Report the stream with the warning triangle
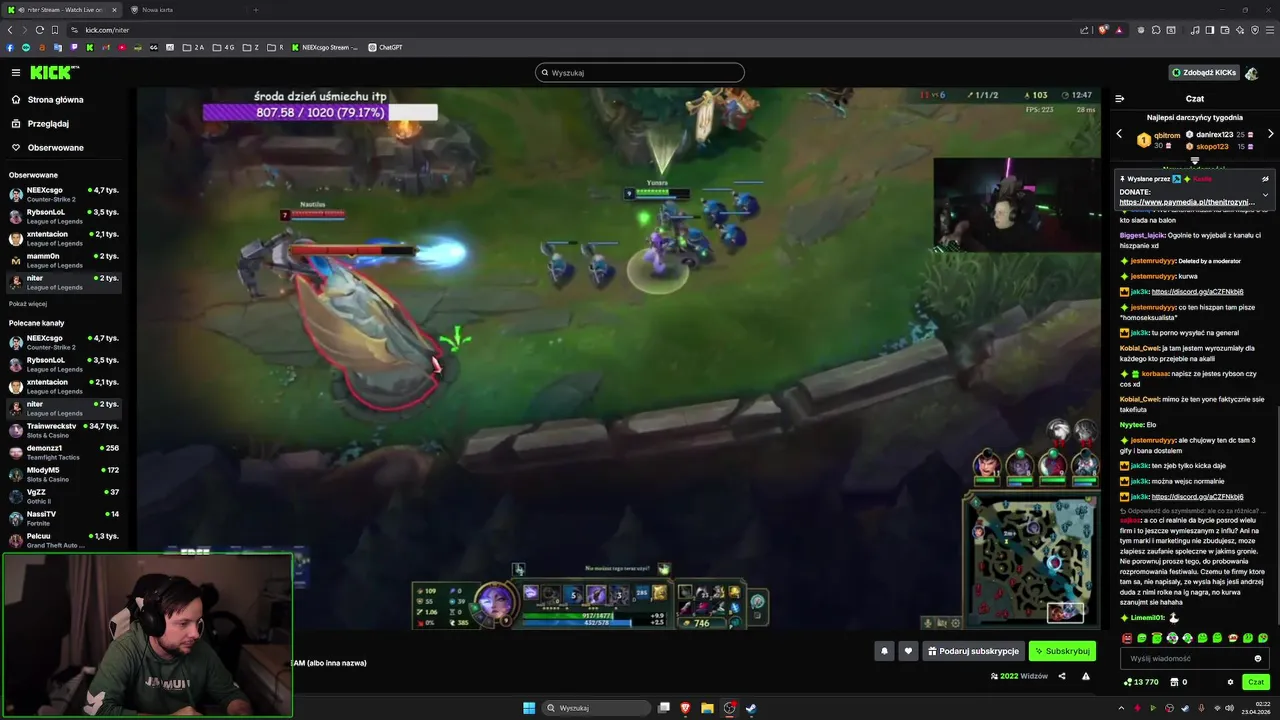This screenshot has height=720, width=1280. [x=1085, y=676]
